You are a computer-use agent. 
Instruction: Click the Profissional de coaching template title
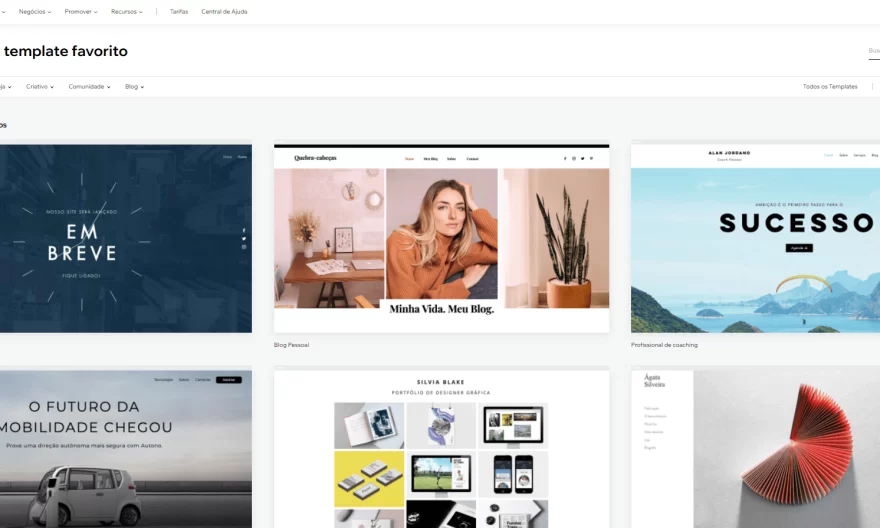(664, 345)
